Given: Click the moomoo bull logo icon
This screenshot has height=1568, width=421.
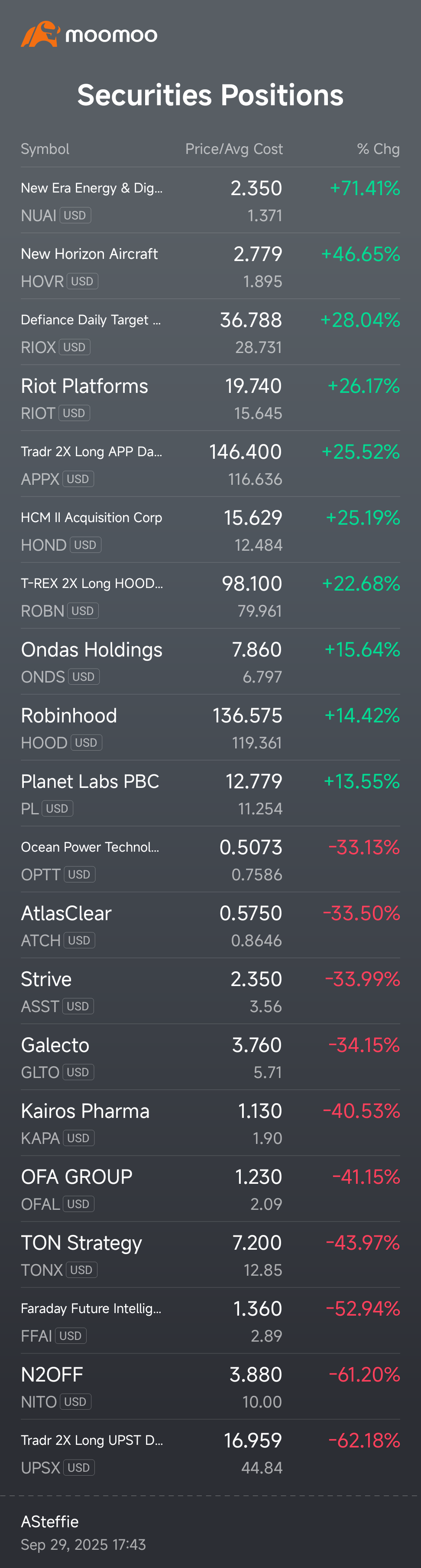Looking at the screenshot, I should coord(40,34).
